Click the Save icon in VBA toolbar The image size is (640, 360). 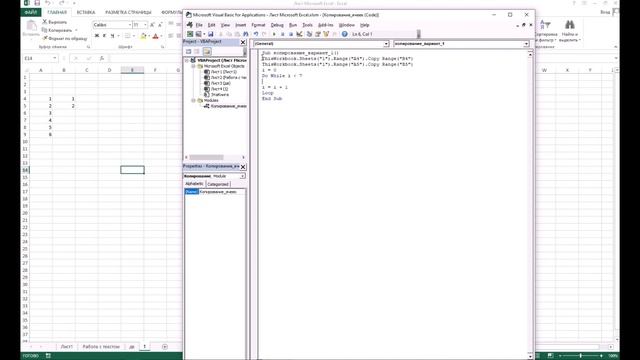pyautogui.click(x=211, y=34)
